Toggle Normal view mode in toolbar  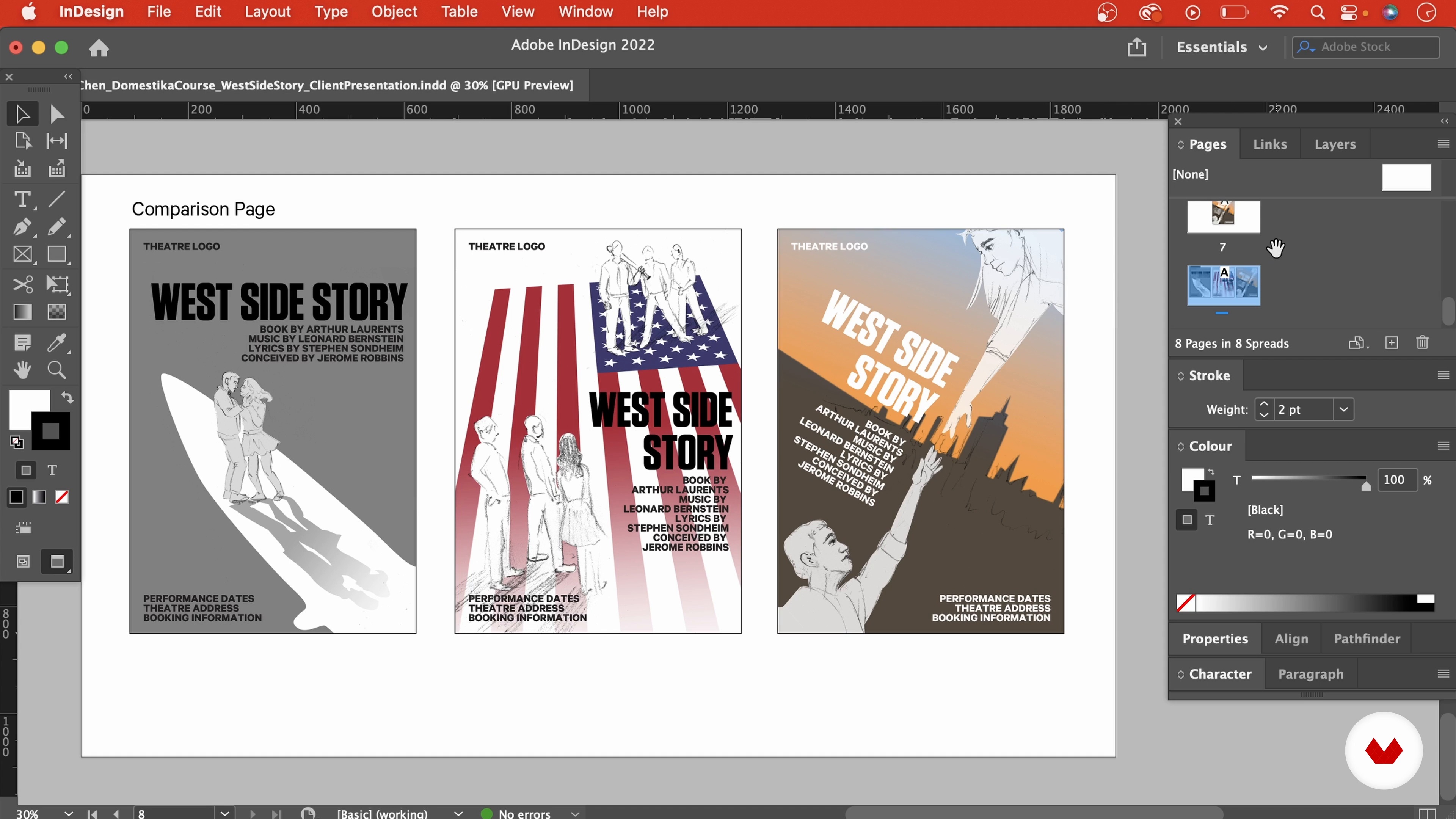(23, 562)
